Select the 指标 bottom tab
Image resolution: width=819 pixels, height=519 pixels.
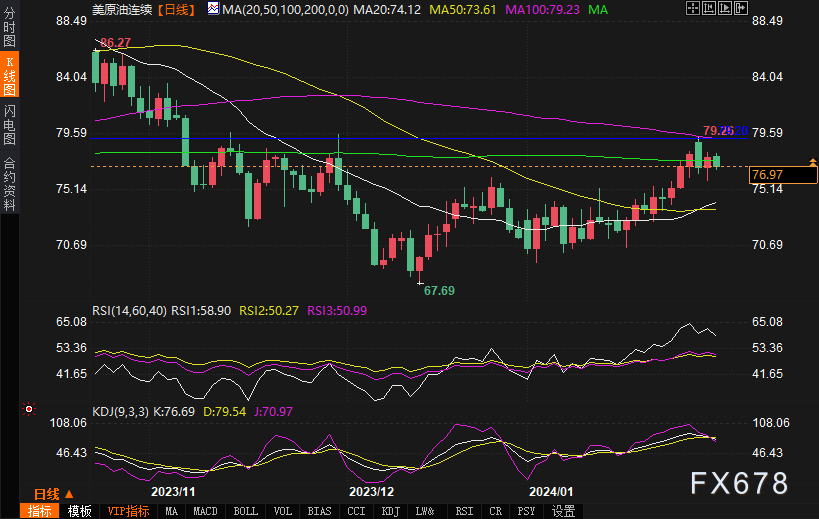tap(39, 511)
